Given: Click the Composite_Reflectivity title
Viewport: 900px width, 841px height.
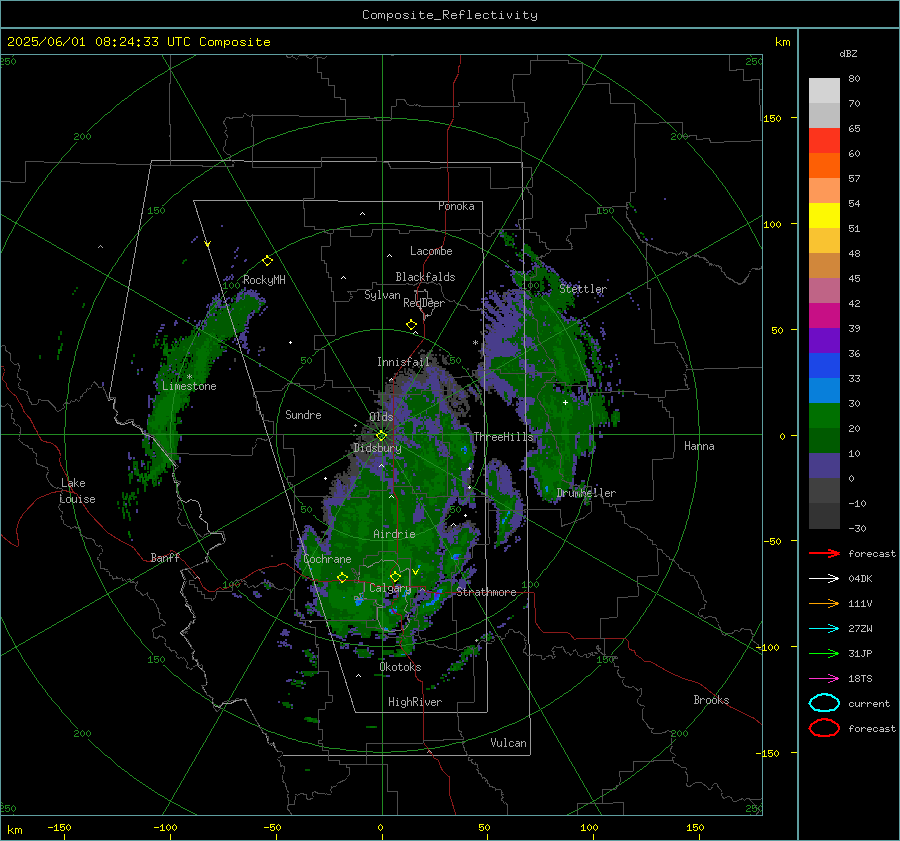Looking at the screenshot, I should [449, 15].
